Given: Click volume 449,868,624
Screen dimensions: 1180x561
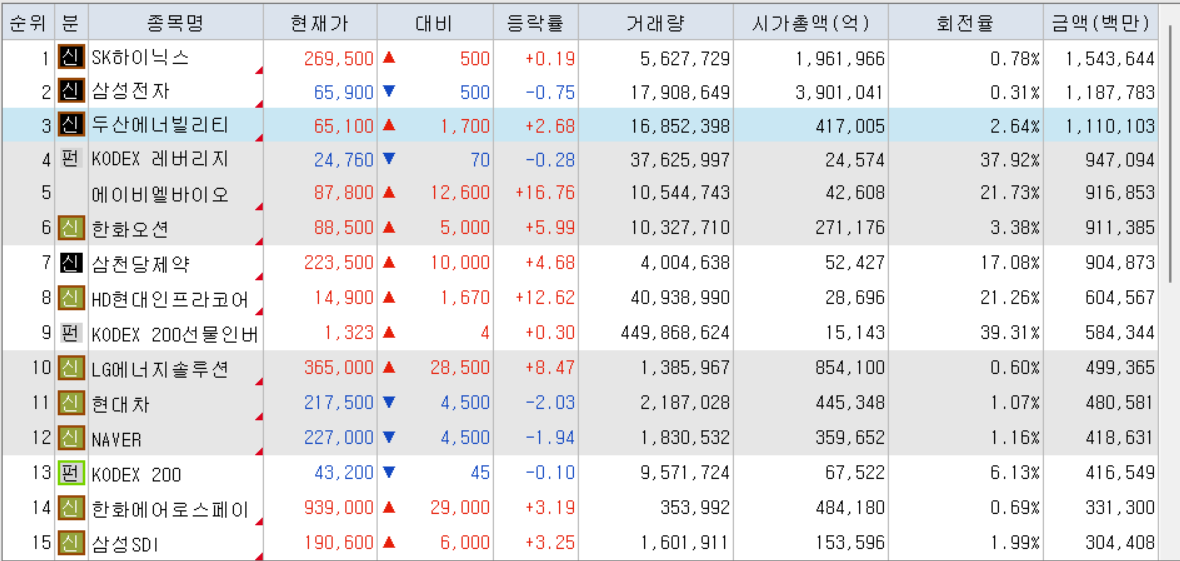Looking at the screenshot, I should pos(673,332).
